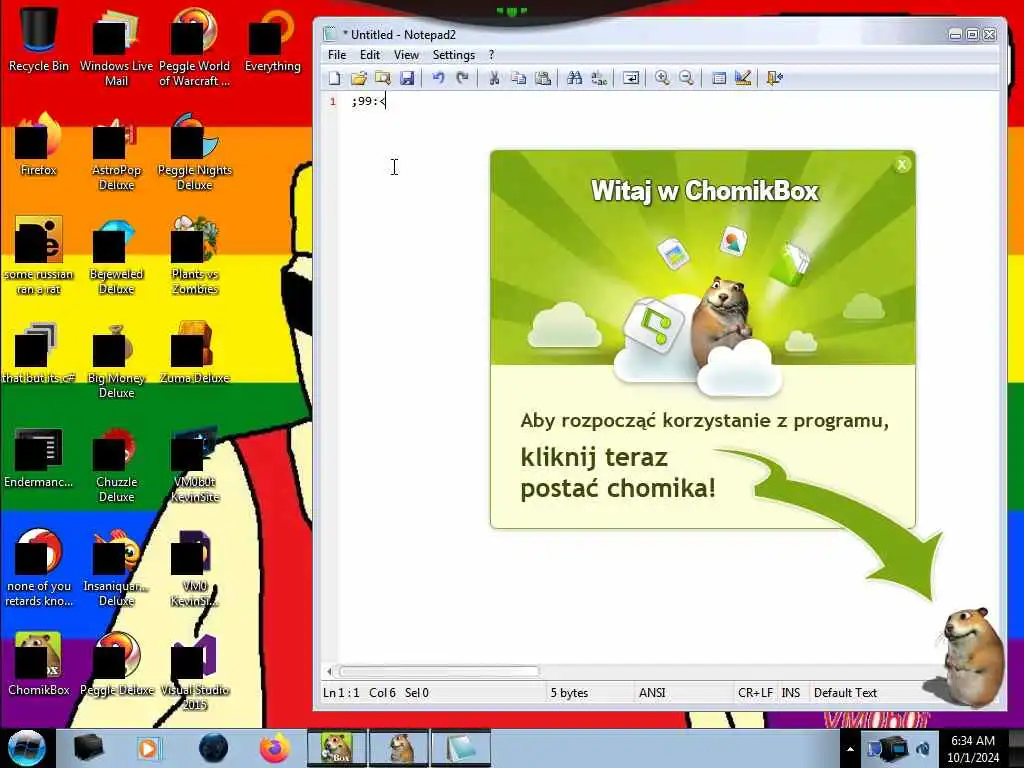Select the Peggle Deluxe desktop icon
This screenshot has width=1024, height=768.
point(116,663)
